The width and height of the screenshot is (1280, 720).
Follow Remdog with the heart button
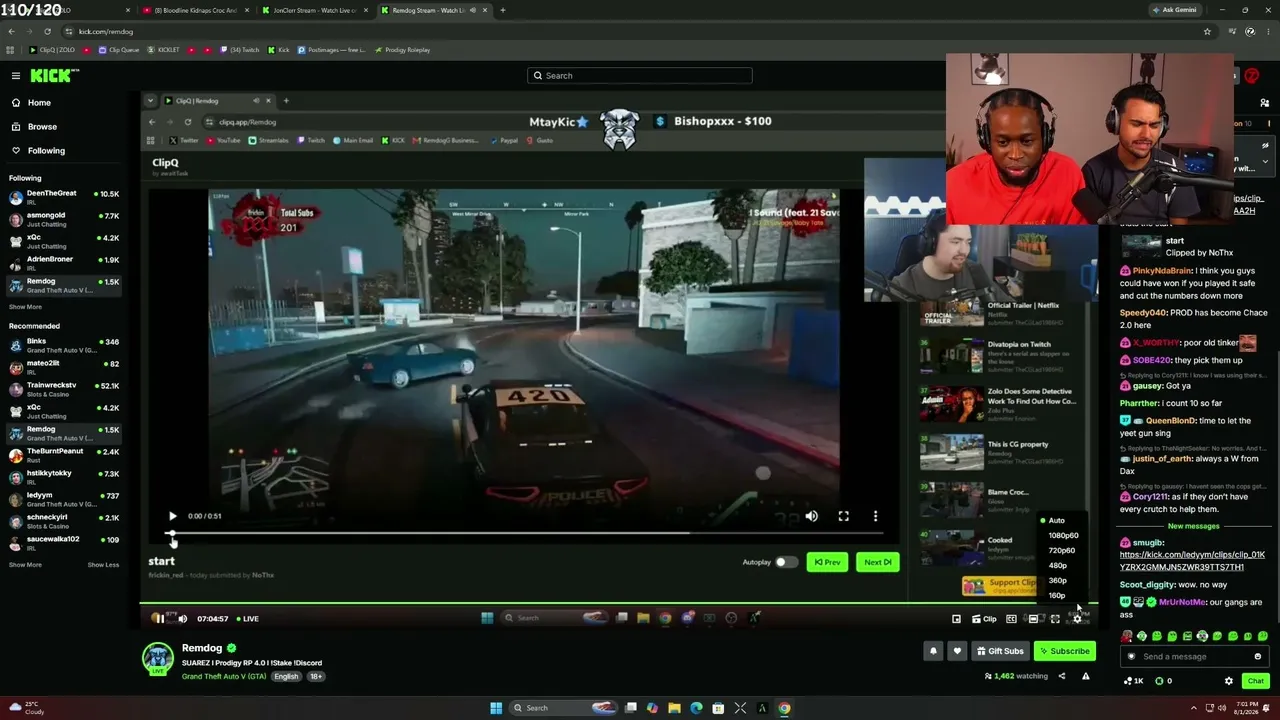tap(957, 651)
